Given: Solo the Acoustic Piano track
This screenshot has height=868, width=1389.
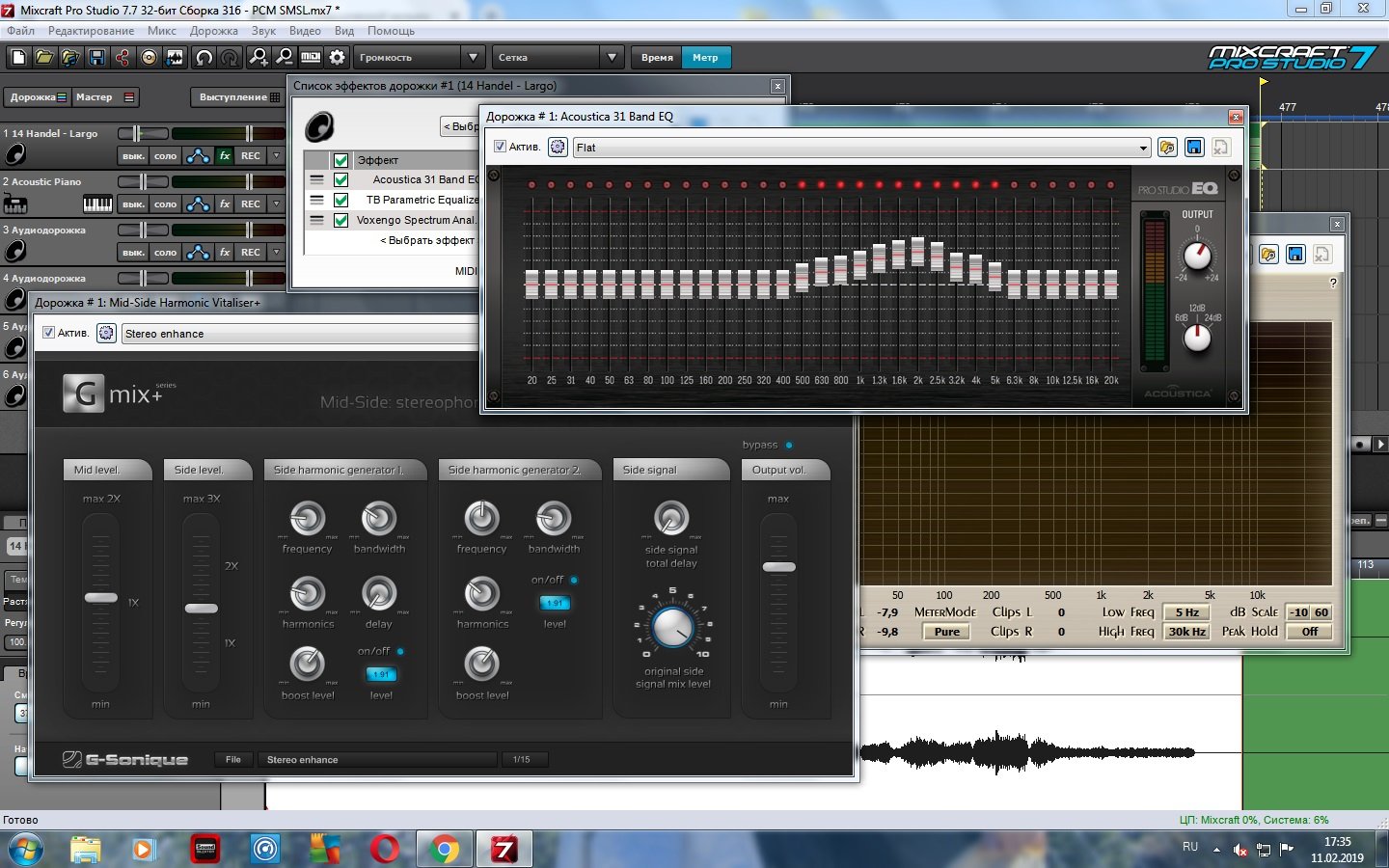Looking at the screenshot, I should [165, 203].
